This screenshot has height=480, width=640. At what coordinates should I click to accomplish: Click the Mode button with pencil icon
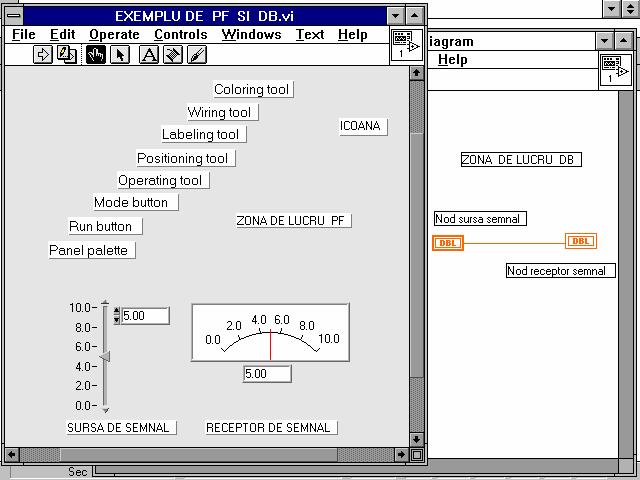coord(67,54)
